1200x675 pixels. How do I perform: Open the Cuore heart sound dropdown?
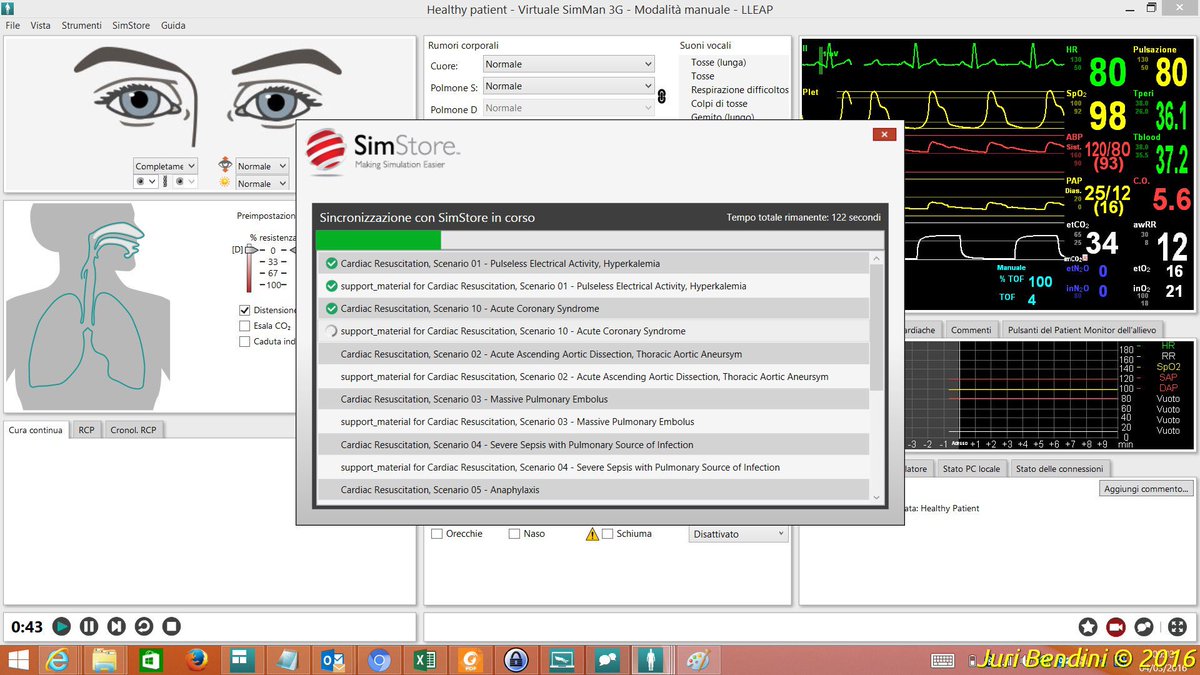point(568,64)
